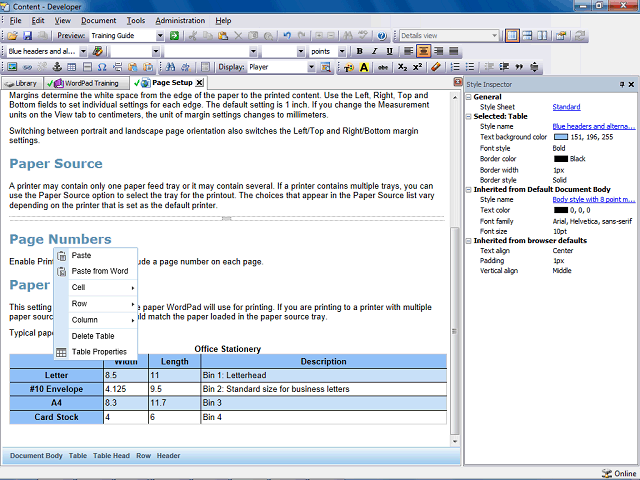Insert a hyperlink with the chain icon
640x480 pixels.
click(27, 67)
